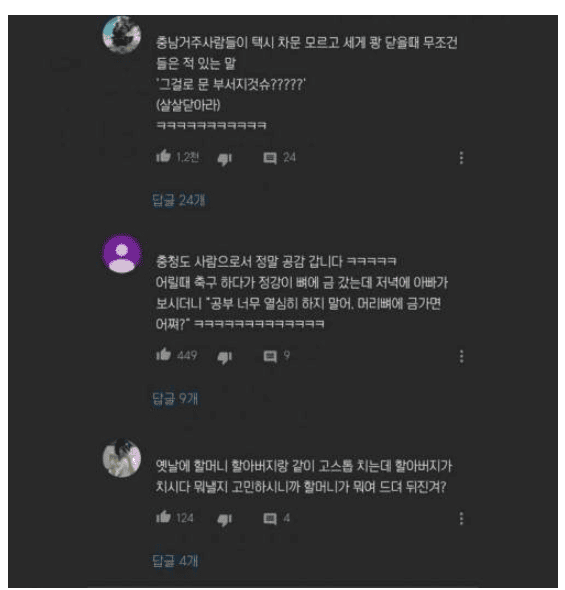Image resolution: width=565 pixels, height=590 pixels.
Task: Click reply icon showing 9 replies
Action: point(270,356)
